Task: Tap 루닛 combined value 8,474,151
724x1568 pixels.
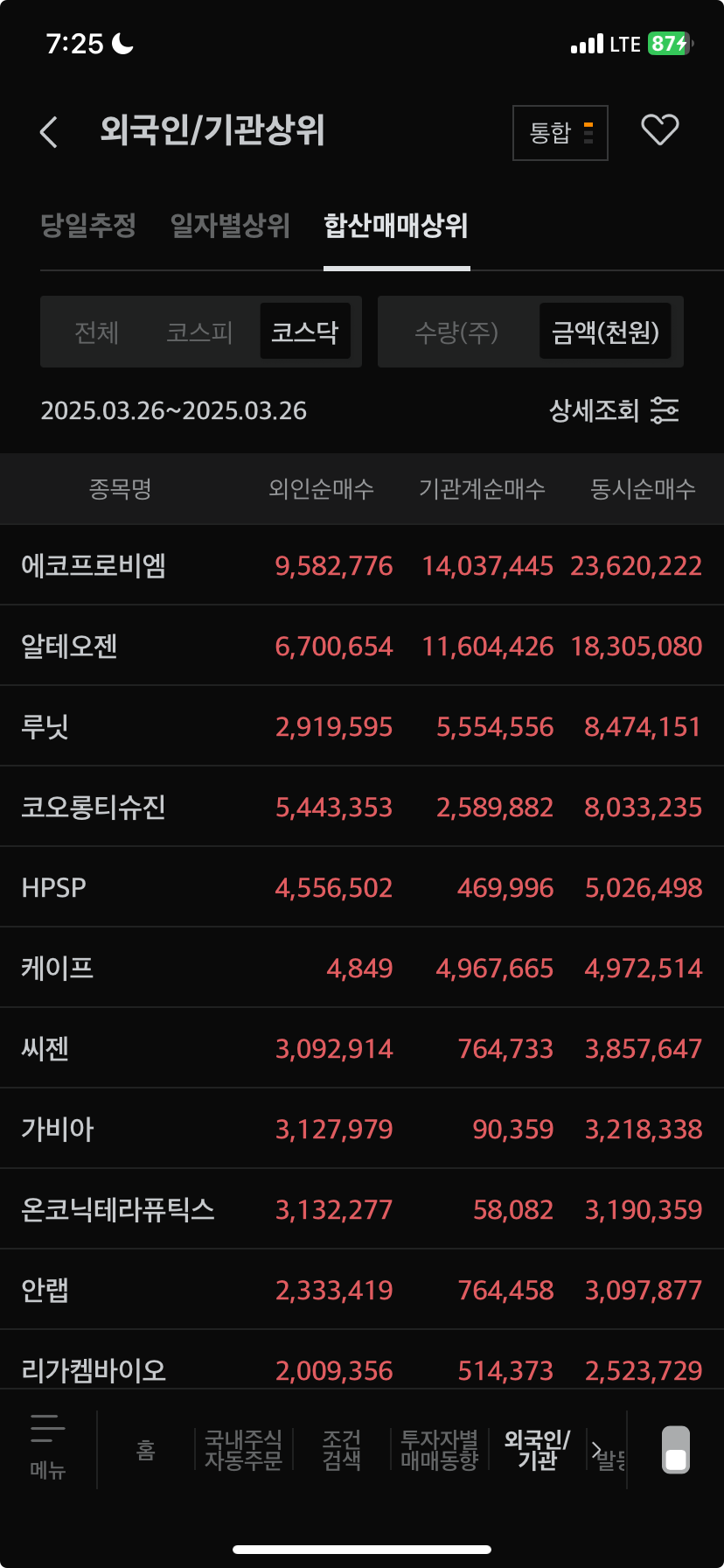Action: click(x=643, y=727)
